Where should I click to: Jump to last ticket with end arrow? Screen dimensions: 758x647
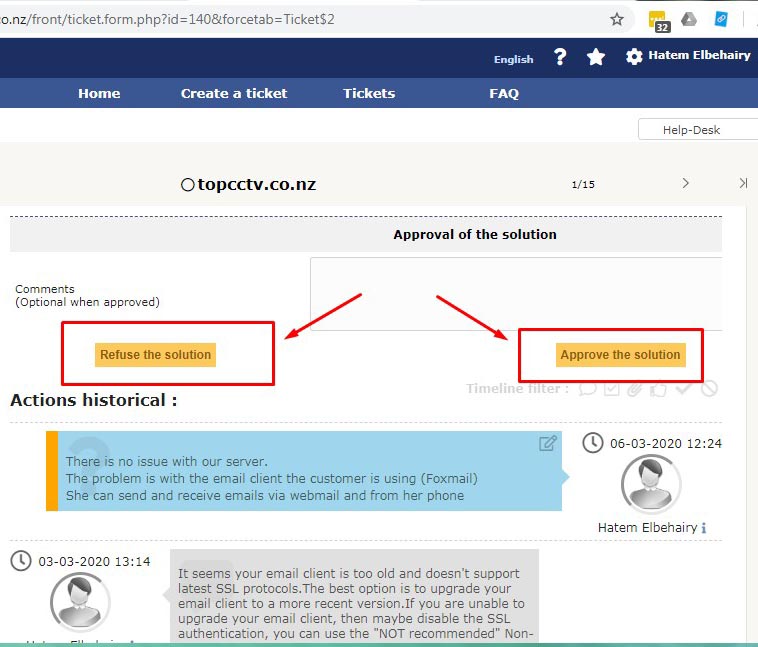[x=743, y=183]
